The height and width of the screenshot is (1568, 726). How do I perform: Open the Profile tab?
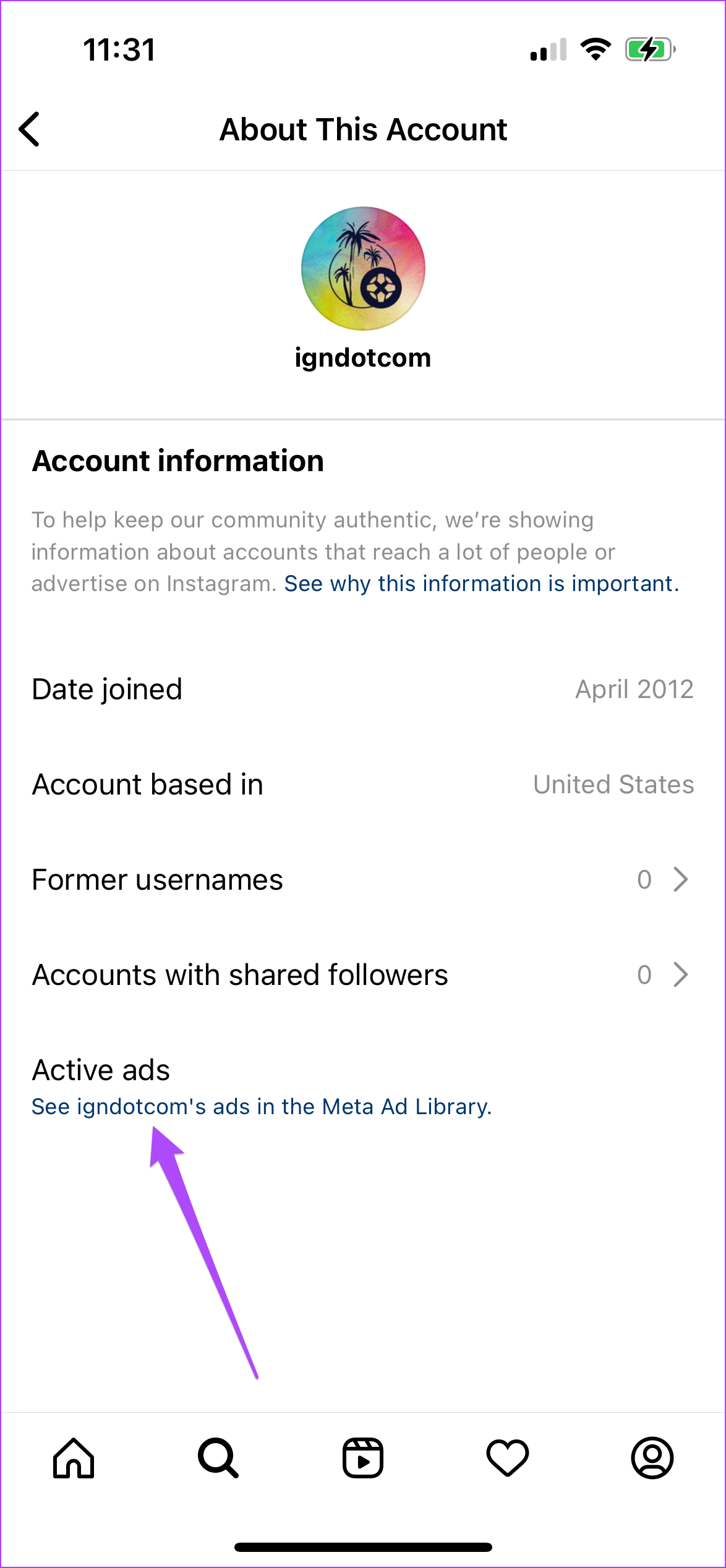coord(652,1457)
